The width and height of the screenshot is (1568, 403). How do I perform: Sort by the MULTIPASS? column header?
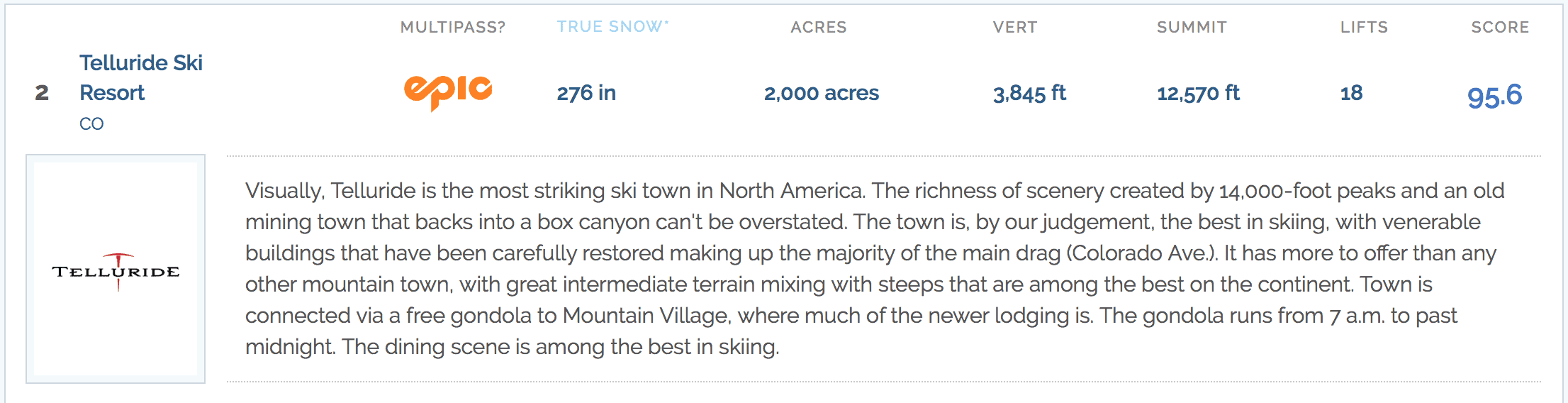[x=453, y=27]
